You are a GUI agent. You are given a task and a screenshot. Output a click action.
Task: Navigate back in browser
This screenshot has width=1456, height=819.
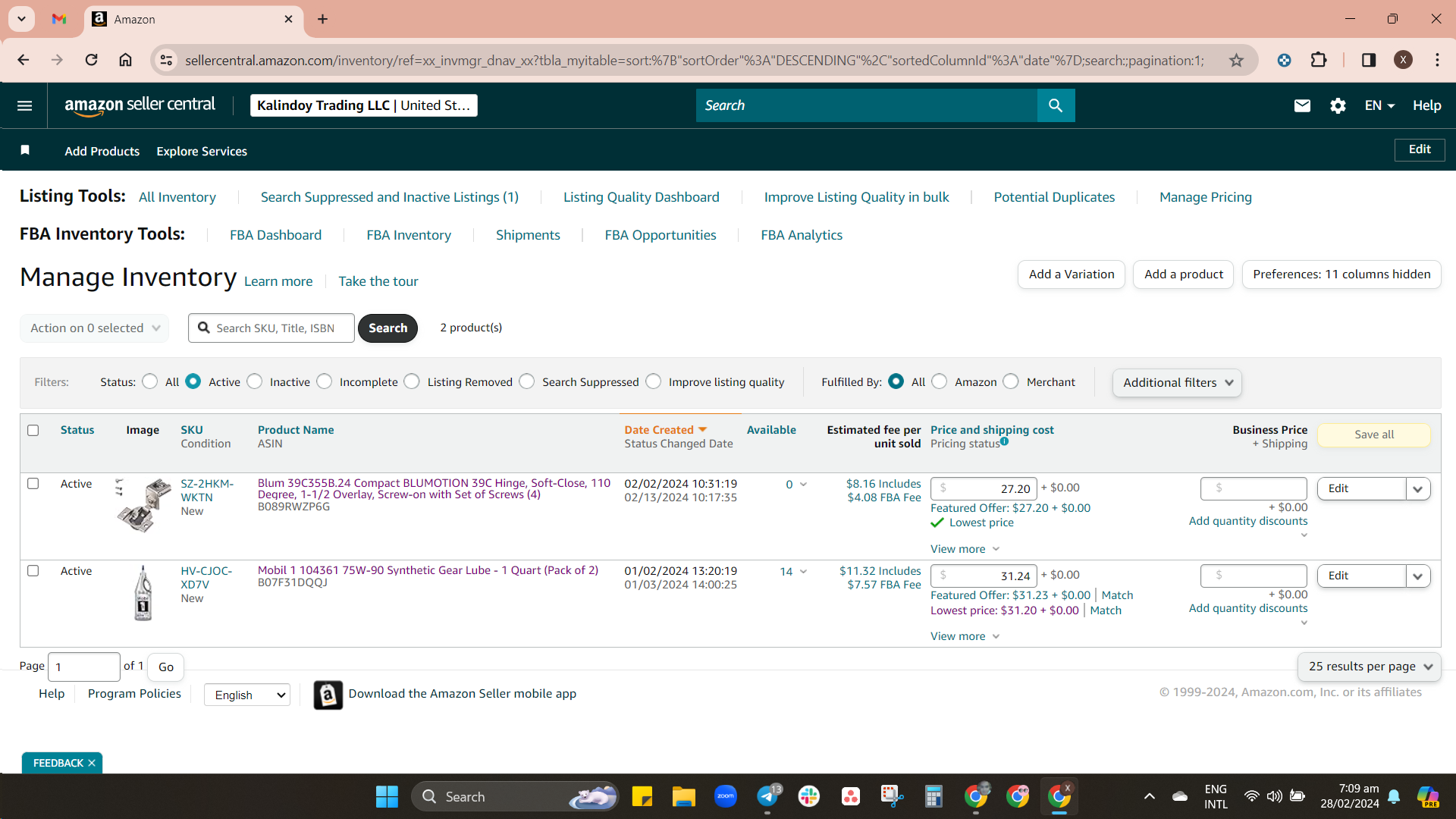24,60
